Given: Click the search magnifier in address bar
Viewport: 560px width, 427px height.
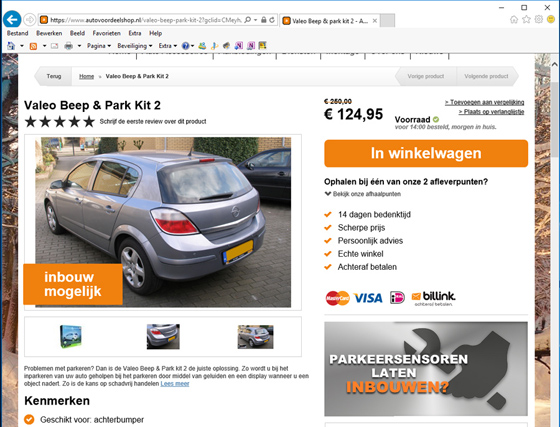Looking at the screenshot, I should pyautogui.click(x=248, y=20).
